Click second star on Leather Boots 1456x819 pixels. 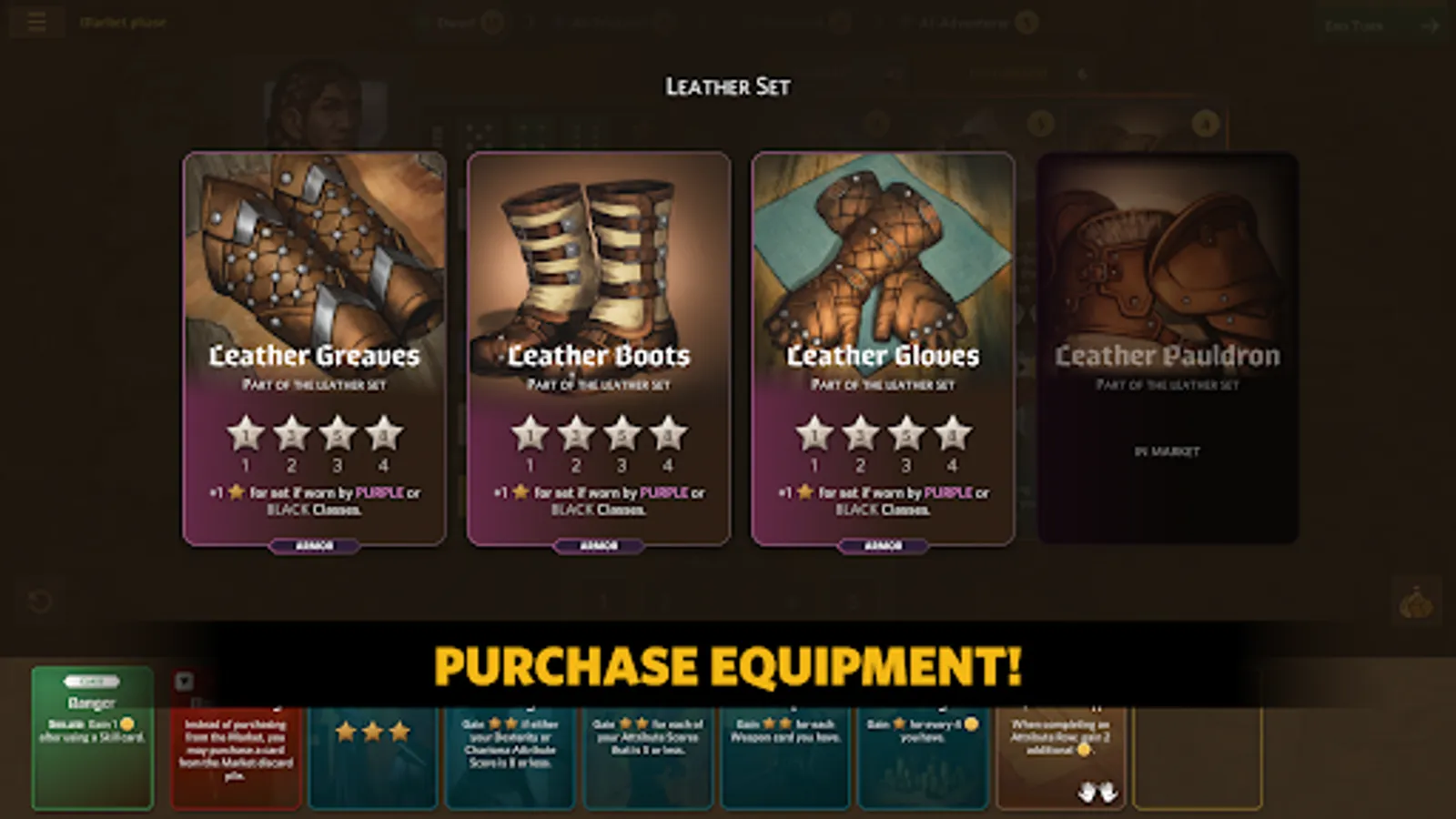tap(576, 434)
